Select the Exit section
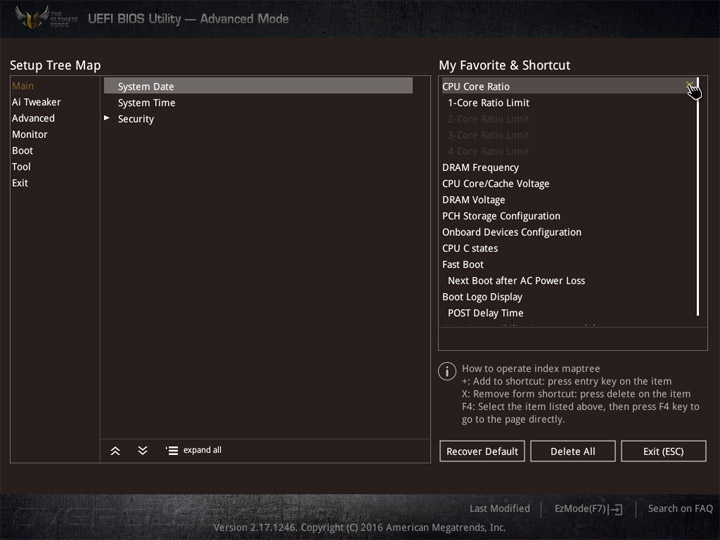Viewport: 720px width, 540px height. point(20,183)
